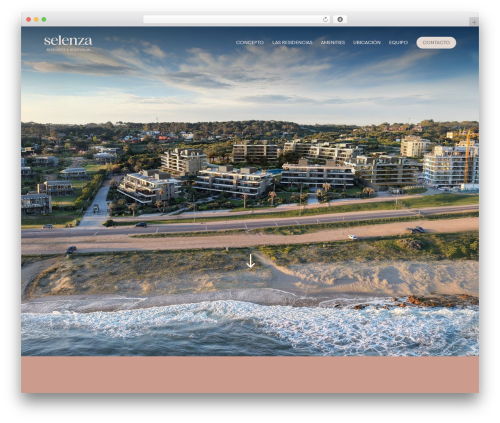Click the white down arrow on the hero image
This screenshot has width=500, height=423.
click(250, 261)
